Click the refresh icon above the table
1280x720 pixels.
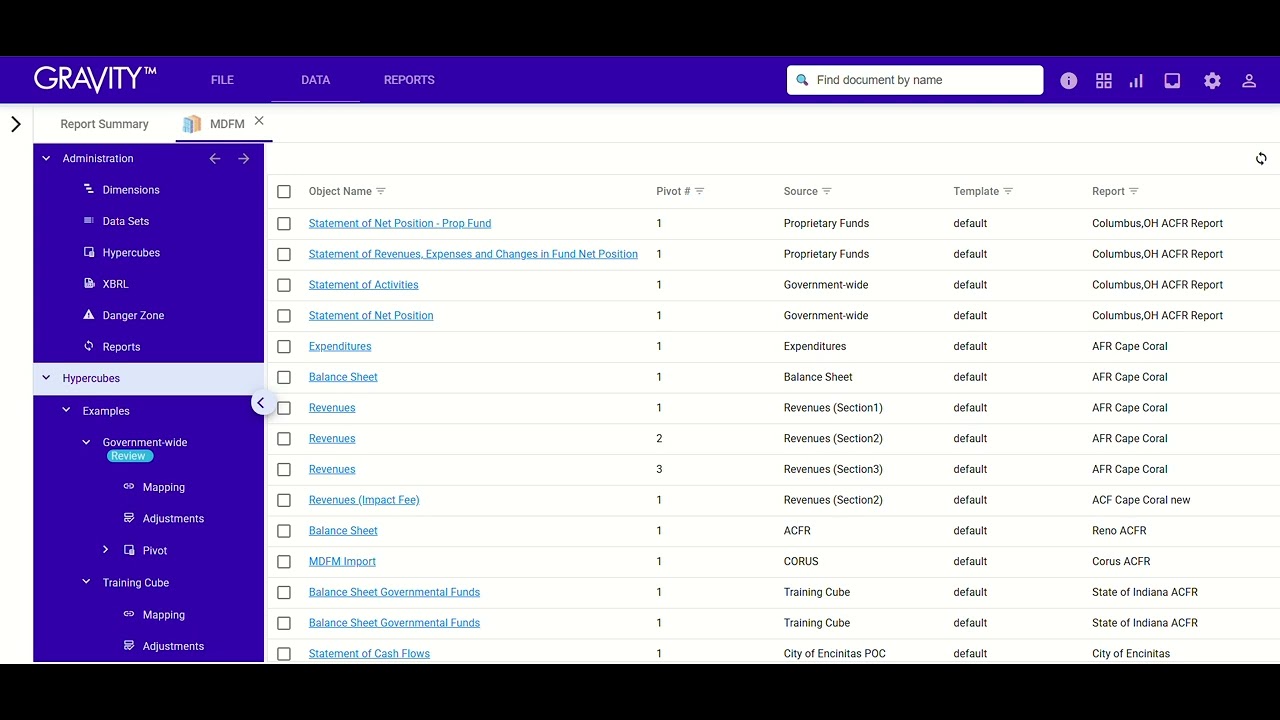pyautogui.click(x=1261, y=159)
